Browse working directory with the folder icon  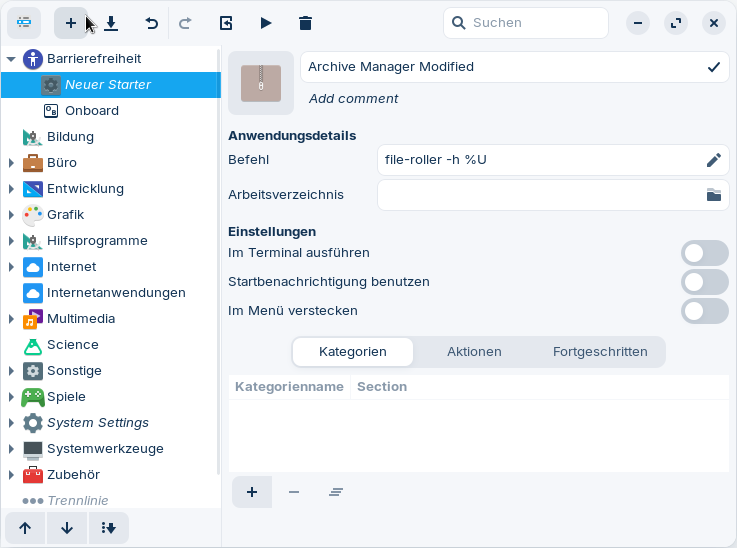pyautogui.click(x=713, y=195)
